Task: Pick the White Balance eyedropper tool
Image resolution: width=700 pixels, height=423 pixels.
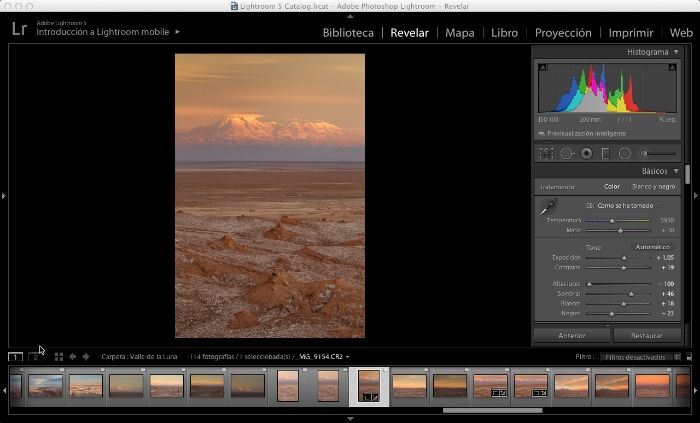Action: tap(548, 207)
